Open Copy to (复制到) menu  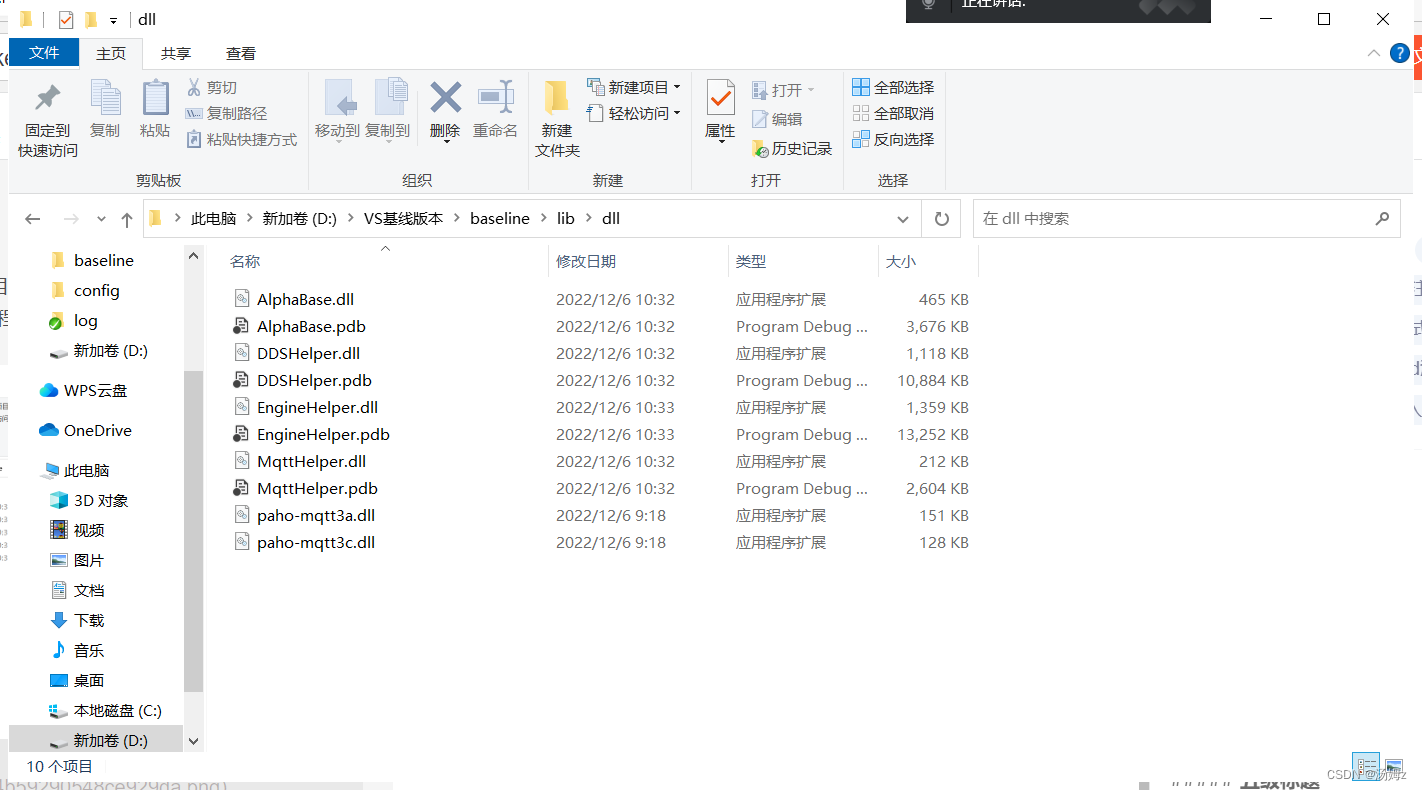coord(387,110)
